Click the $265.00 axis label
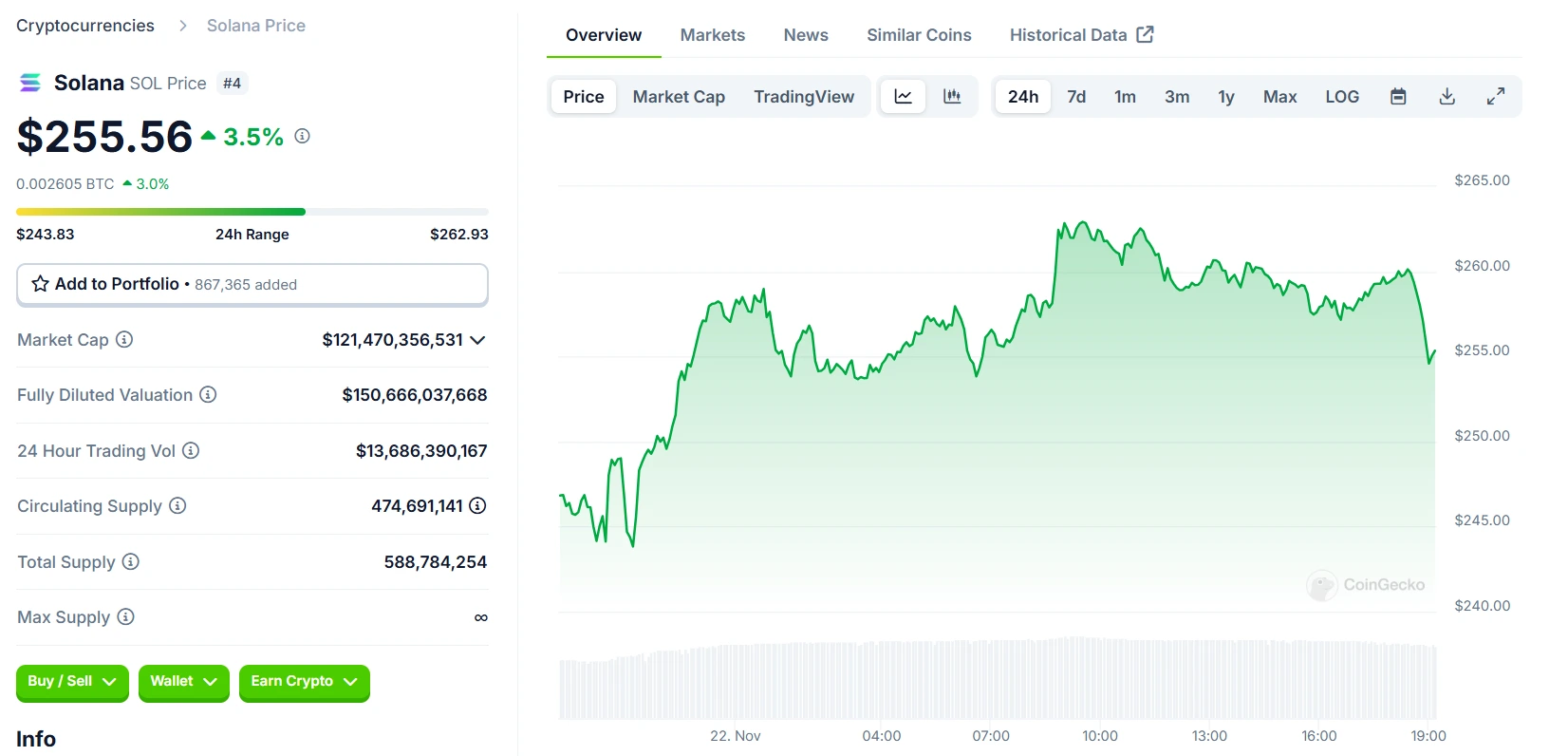The height and width of the screenshot is (756, 1568). 1482,180
